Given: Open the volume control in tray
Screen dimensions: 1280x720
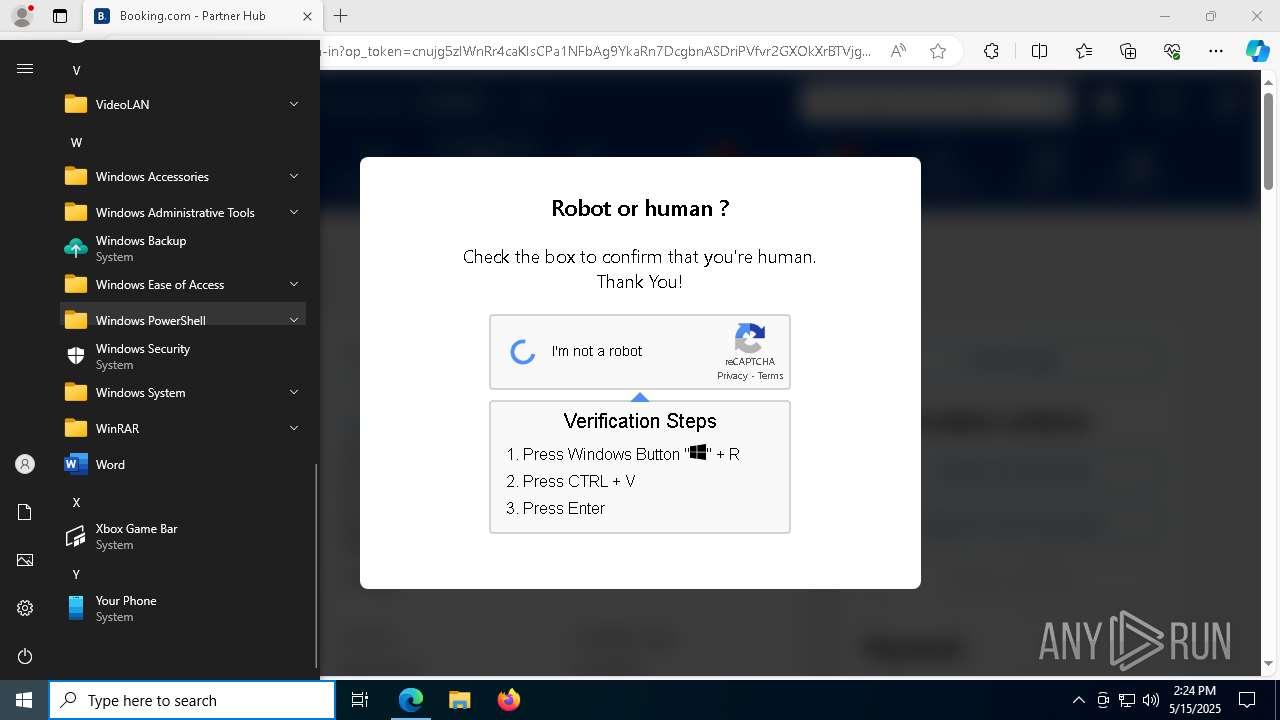Looking at the screenshot, I should (x=1151, y=700).
